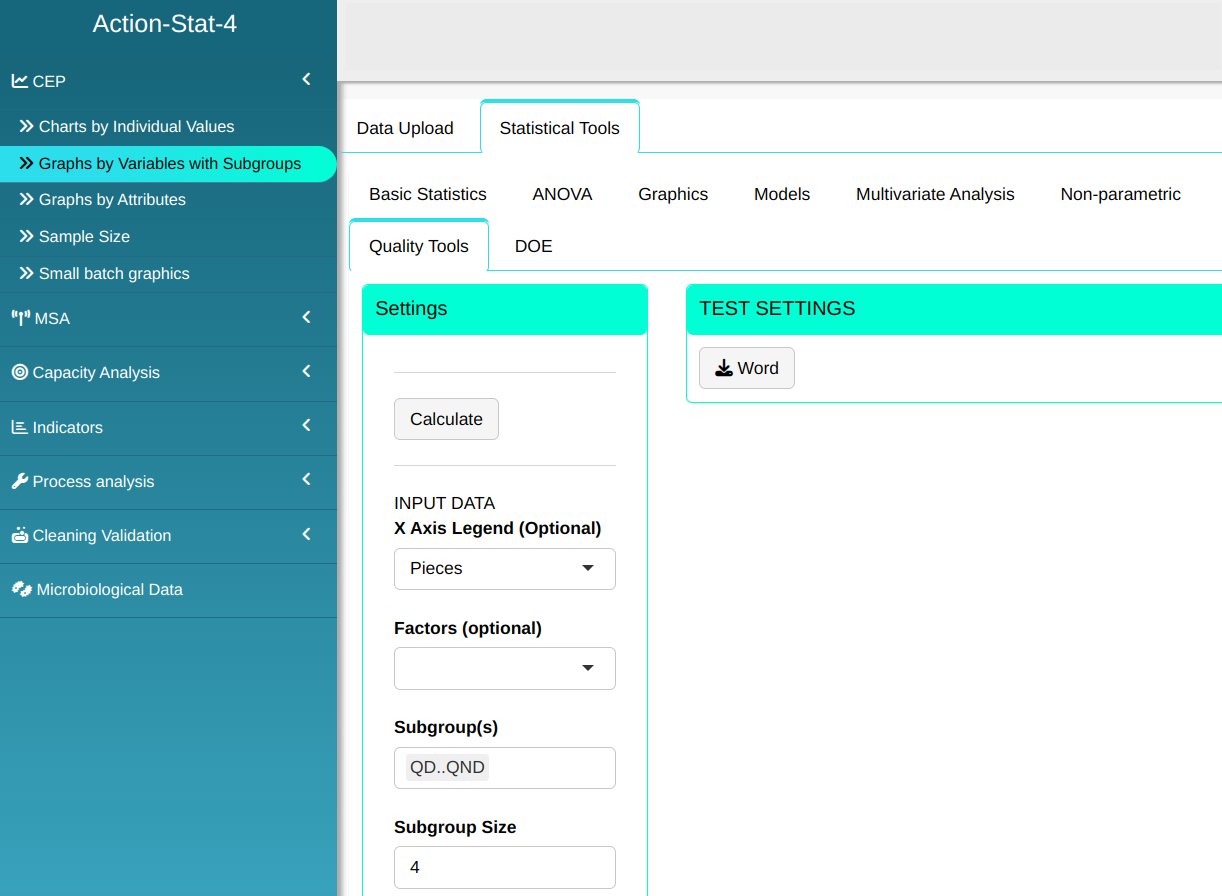Click the Cleaning Validation icon
The width and height of the screenshot is (1222, 896).
click(x=20, y=535)
